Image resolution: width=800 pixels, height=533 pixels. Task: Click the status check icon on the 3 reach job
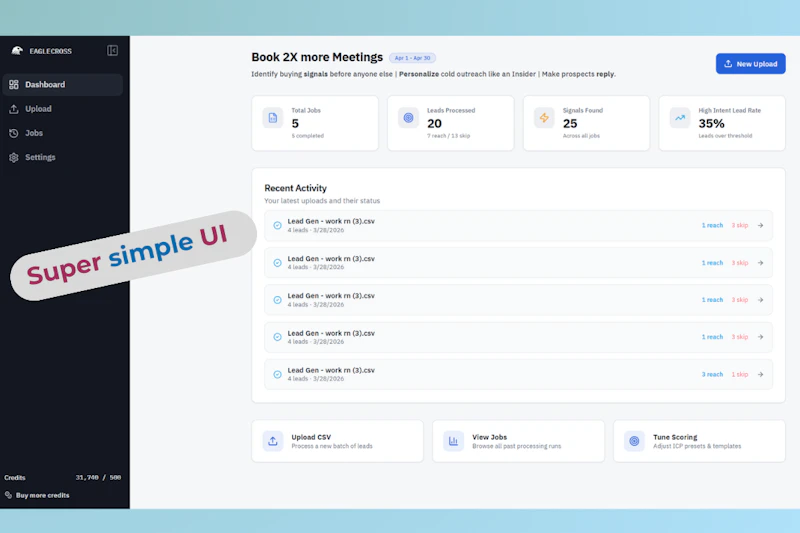tap(277, 374)
